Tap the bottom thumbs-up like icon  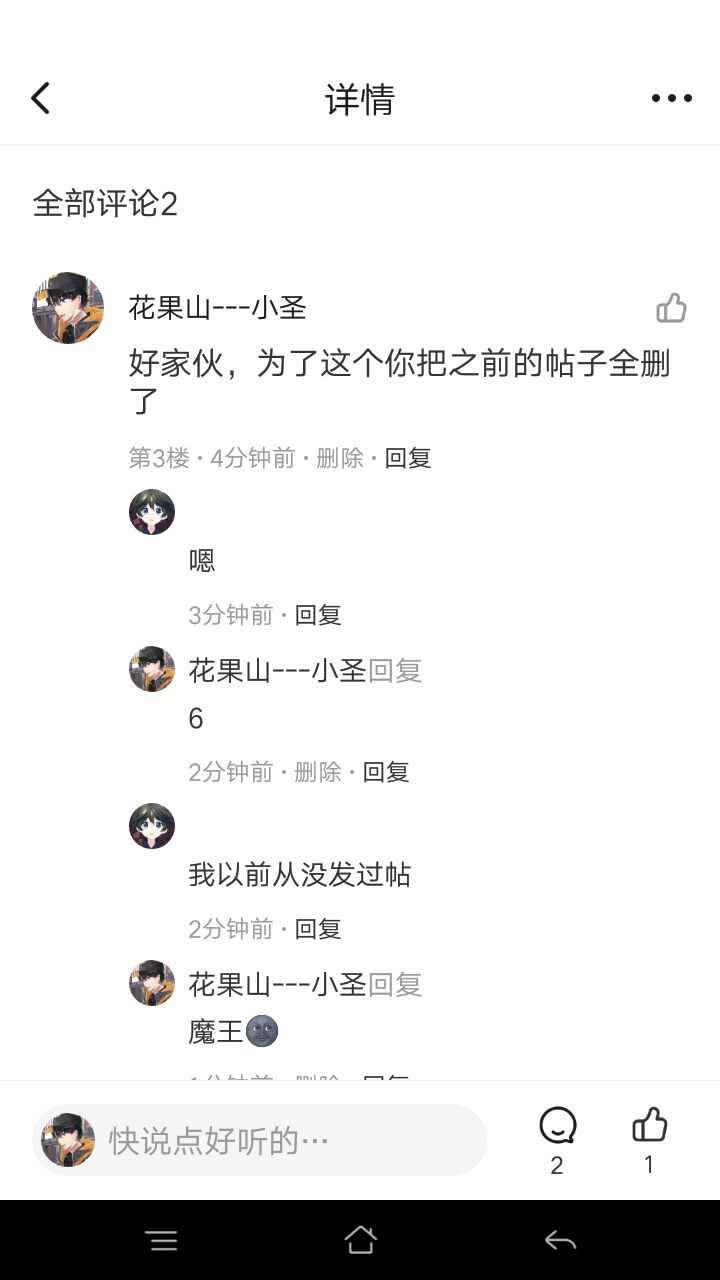649,1126
